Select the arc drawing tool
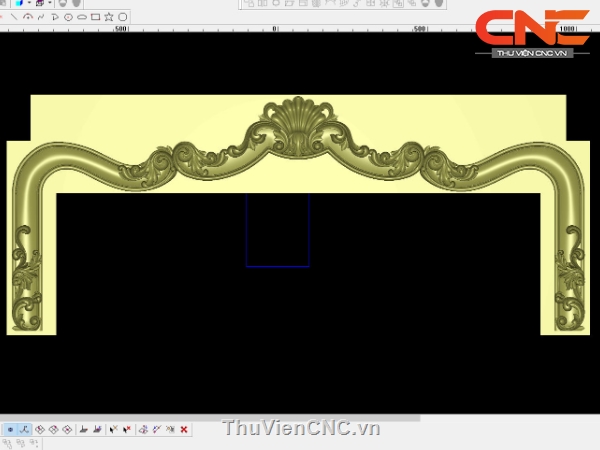 pyautogui.click(x=30, y=17)
